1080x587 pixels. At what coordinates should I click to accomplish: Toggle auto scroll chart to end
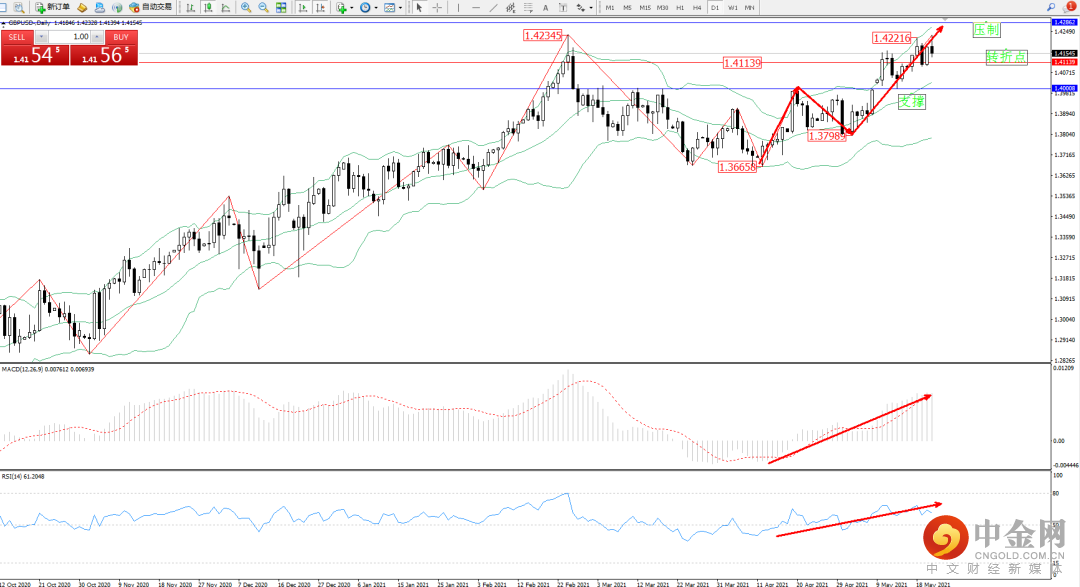[302, 8]
